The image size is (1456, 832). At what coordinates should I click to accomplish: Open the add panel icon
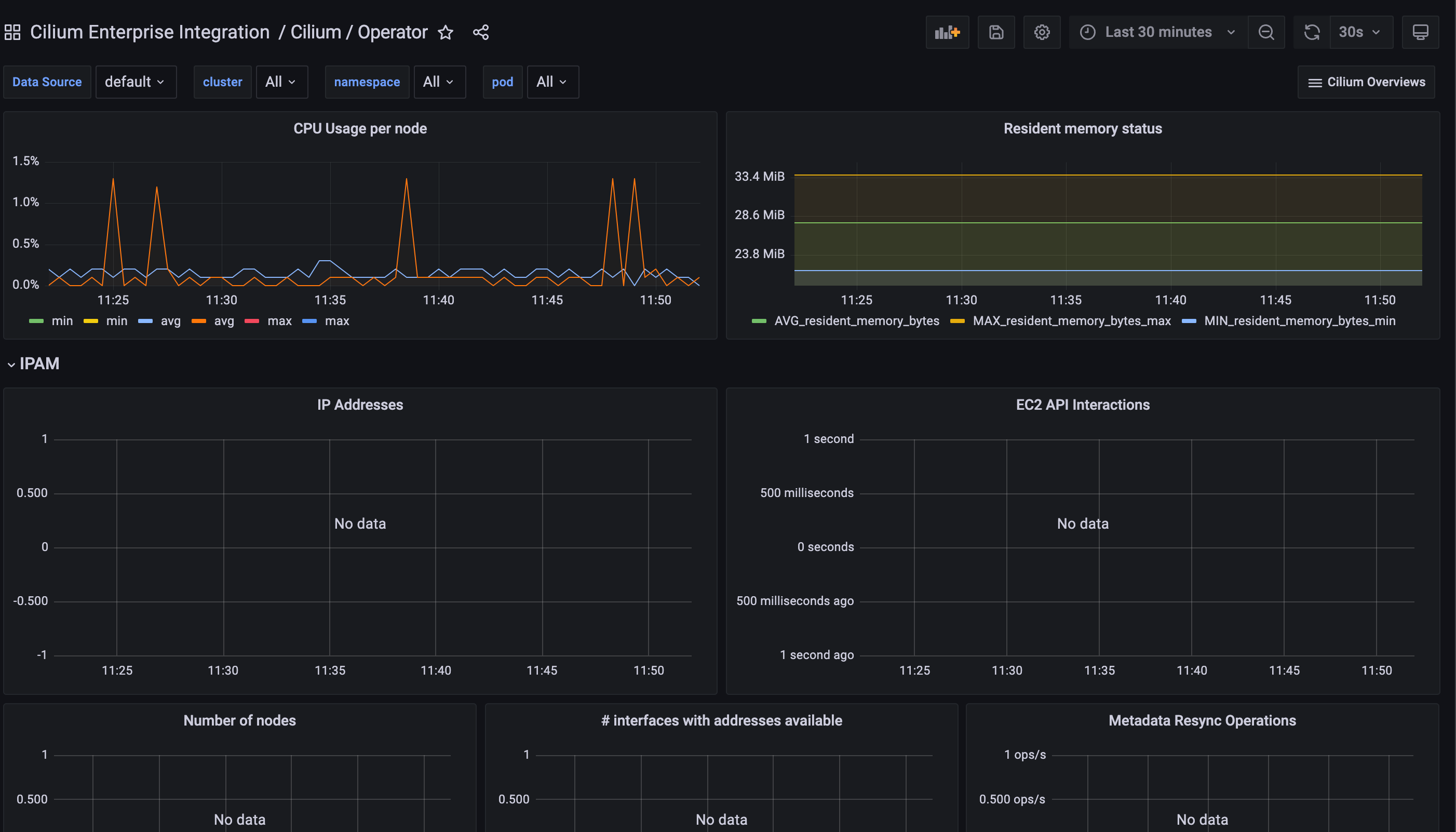click(x=947, y=32)
